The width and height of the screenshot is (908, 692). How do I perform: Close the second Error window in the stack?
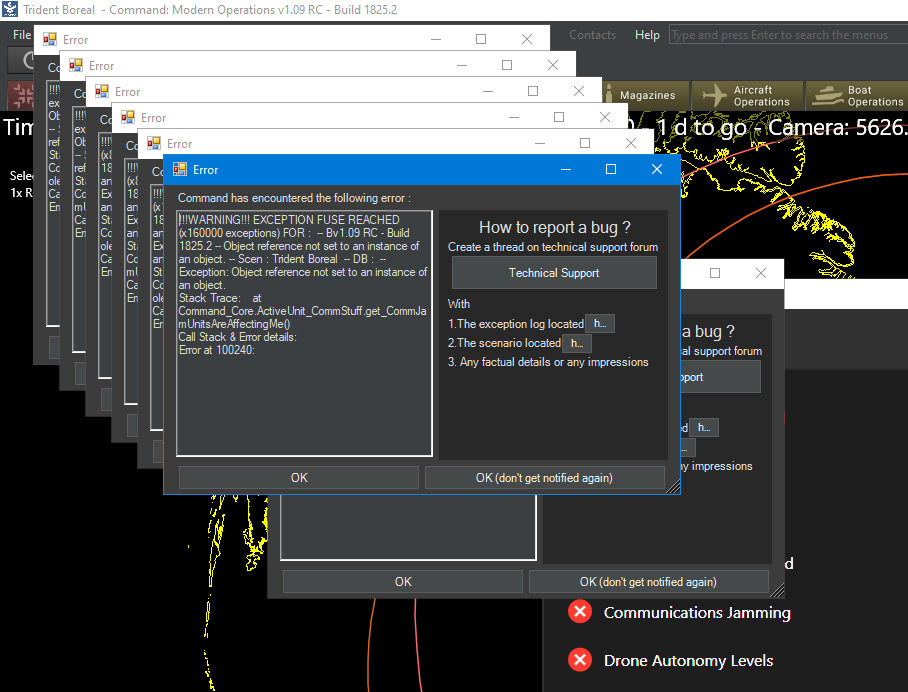(x=553, y=65)
